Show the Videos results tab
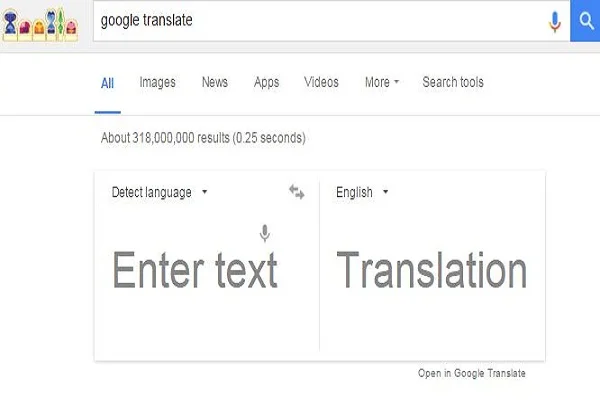This screenshot has height=400, width=600. coord(321,82)
